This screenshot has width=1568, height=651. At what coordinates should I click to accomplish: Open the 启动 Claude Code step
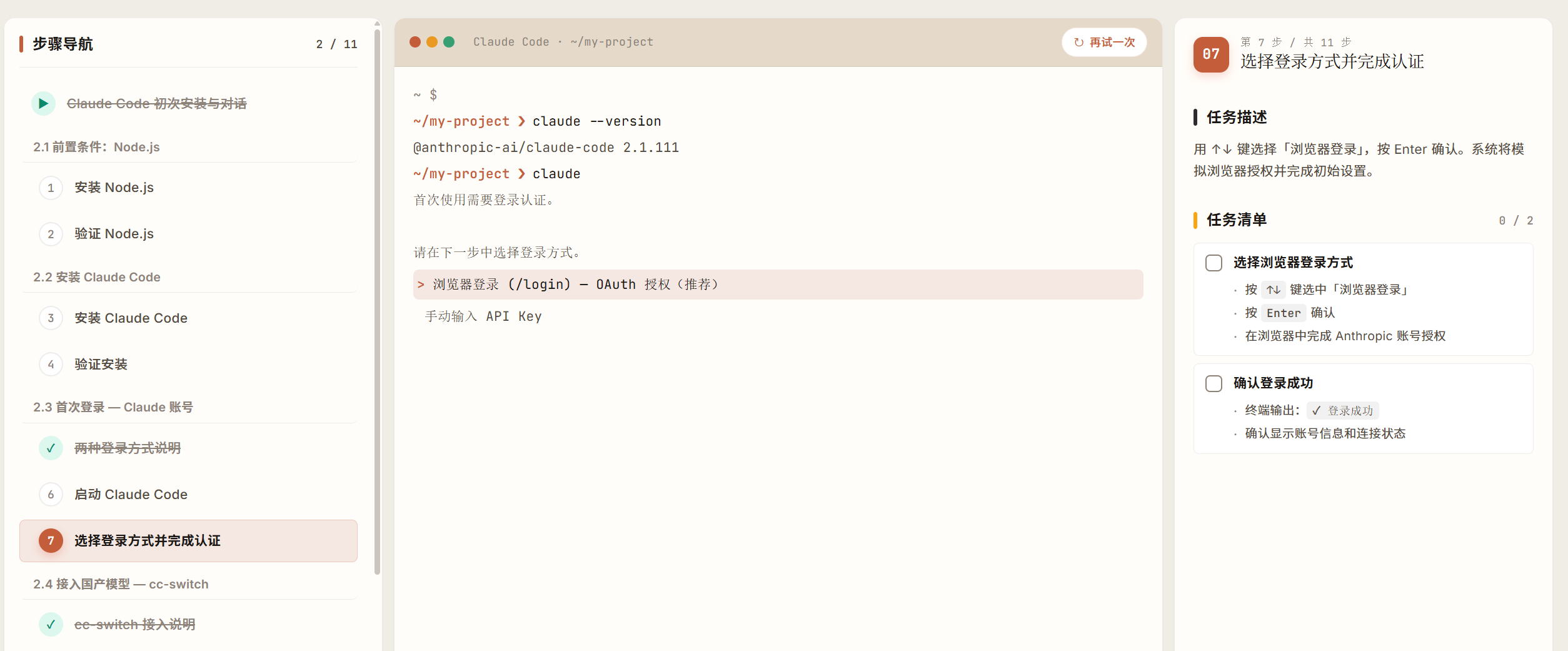(x=188, y=494)
